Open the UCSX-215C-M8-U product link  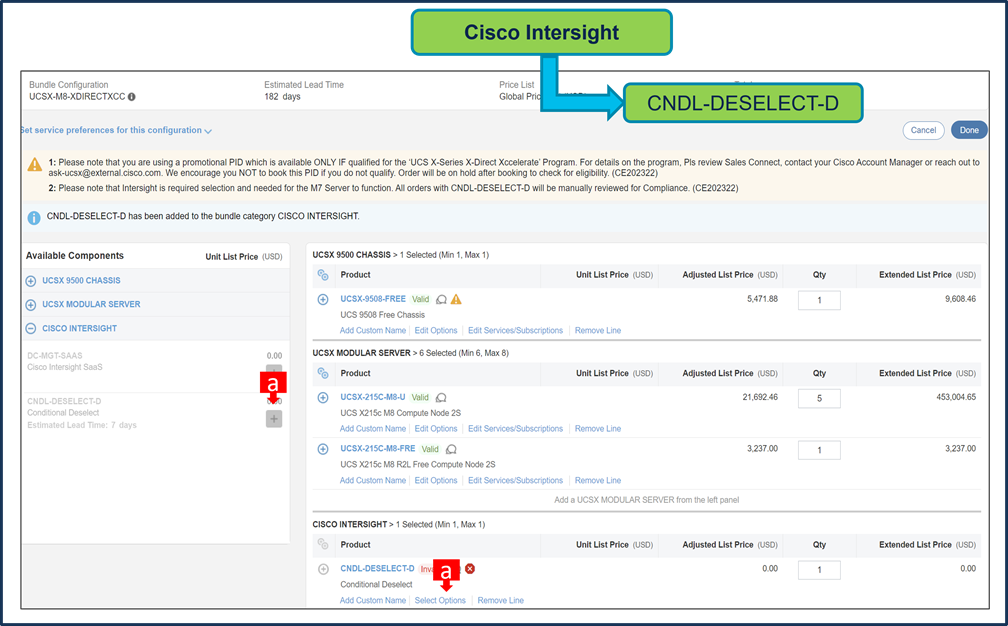click(373, 397)
